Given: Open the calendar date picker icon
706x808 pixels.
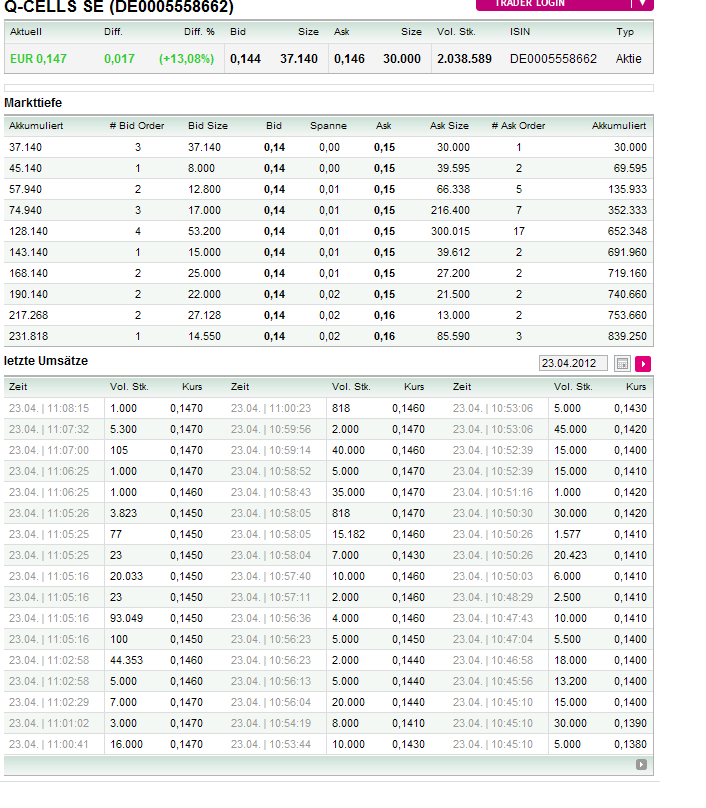Looking at the screenshot, I should 622,363.
